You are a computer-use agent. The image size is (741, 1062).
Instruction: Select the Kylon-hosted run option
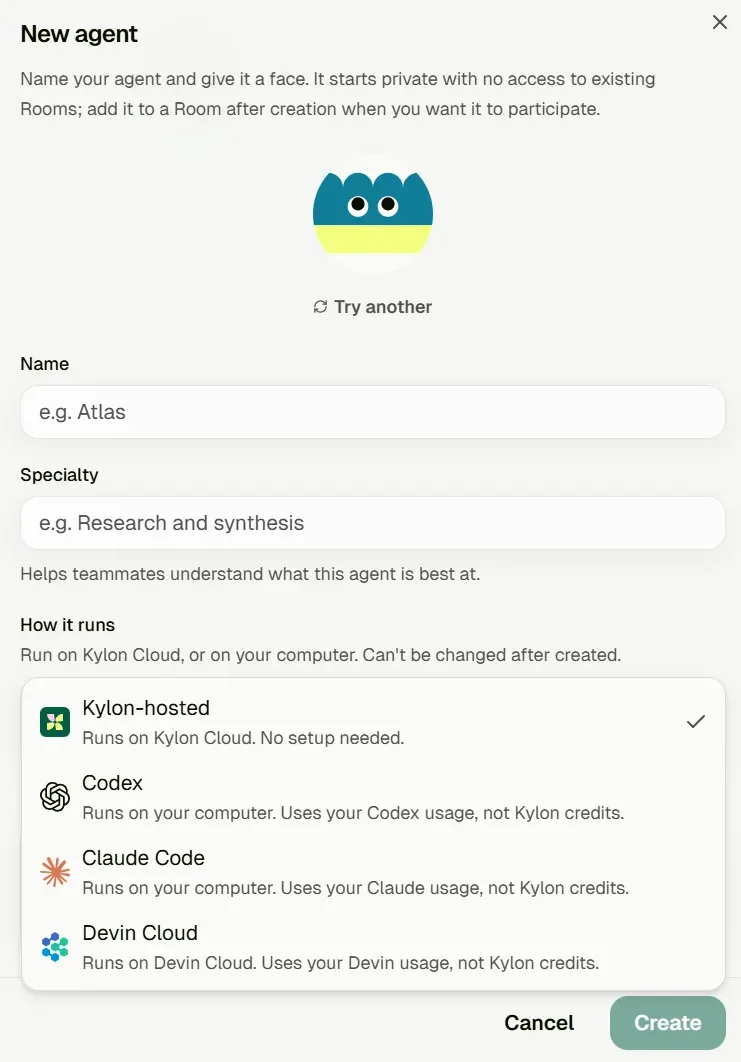[373, 722]
